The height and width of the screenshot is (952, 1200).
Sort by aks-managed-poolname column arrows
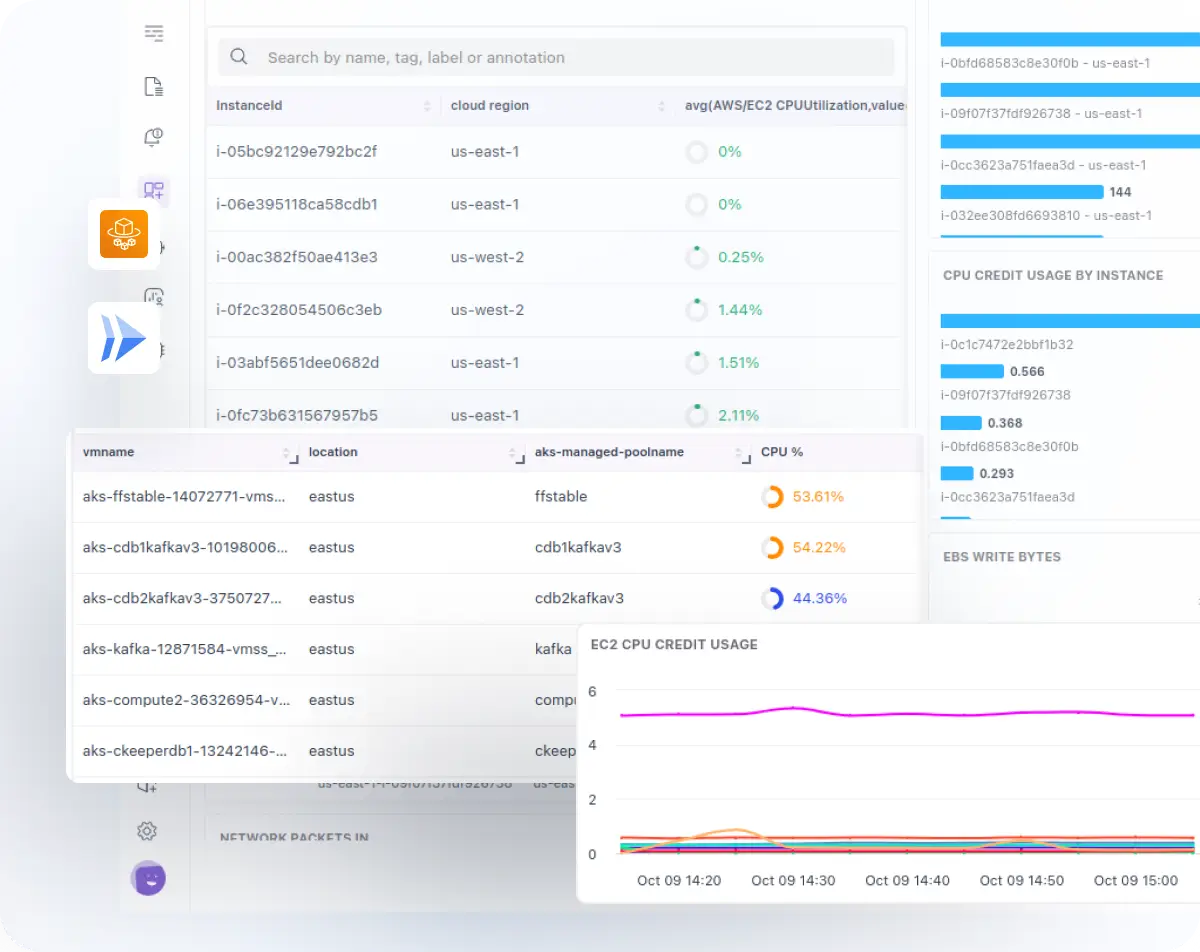[741, 453]
